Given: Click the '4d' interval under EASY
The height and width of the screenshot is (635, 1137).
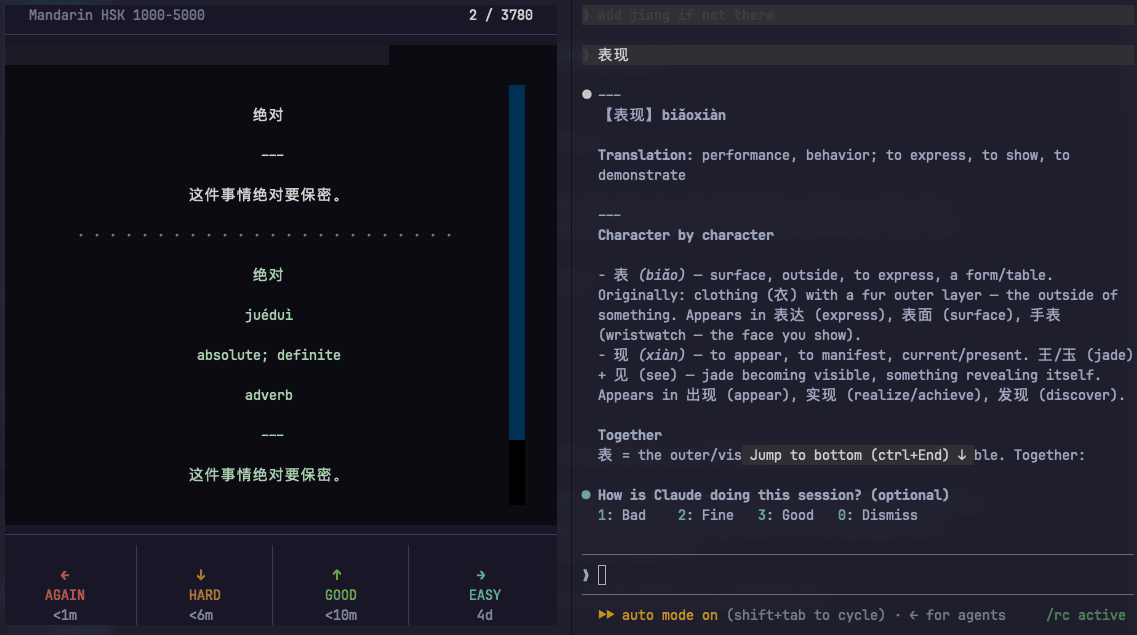Looking at the screenshot, I should (484, 615).
